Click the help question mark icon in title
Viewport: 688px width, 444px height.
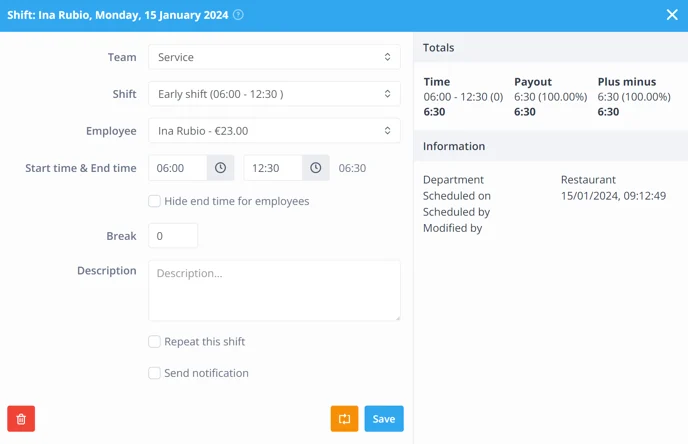(x=238, y=15)
